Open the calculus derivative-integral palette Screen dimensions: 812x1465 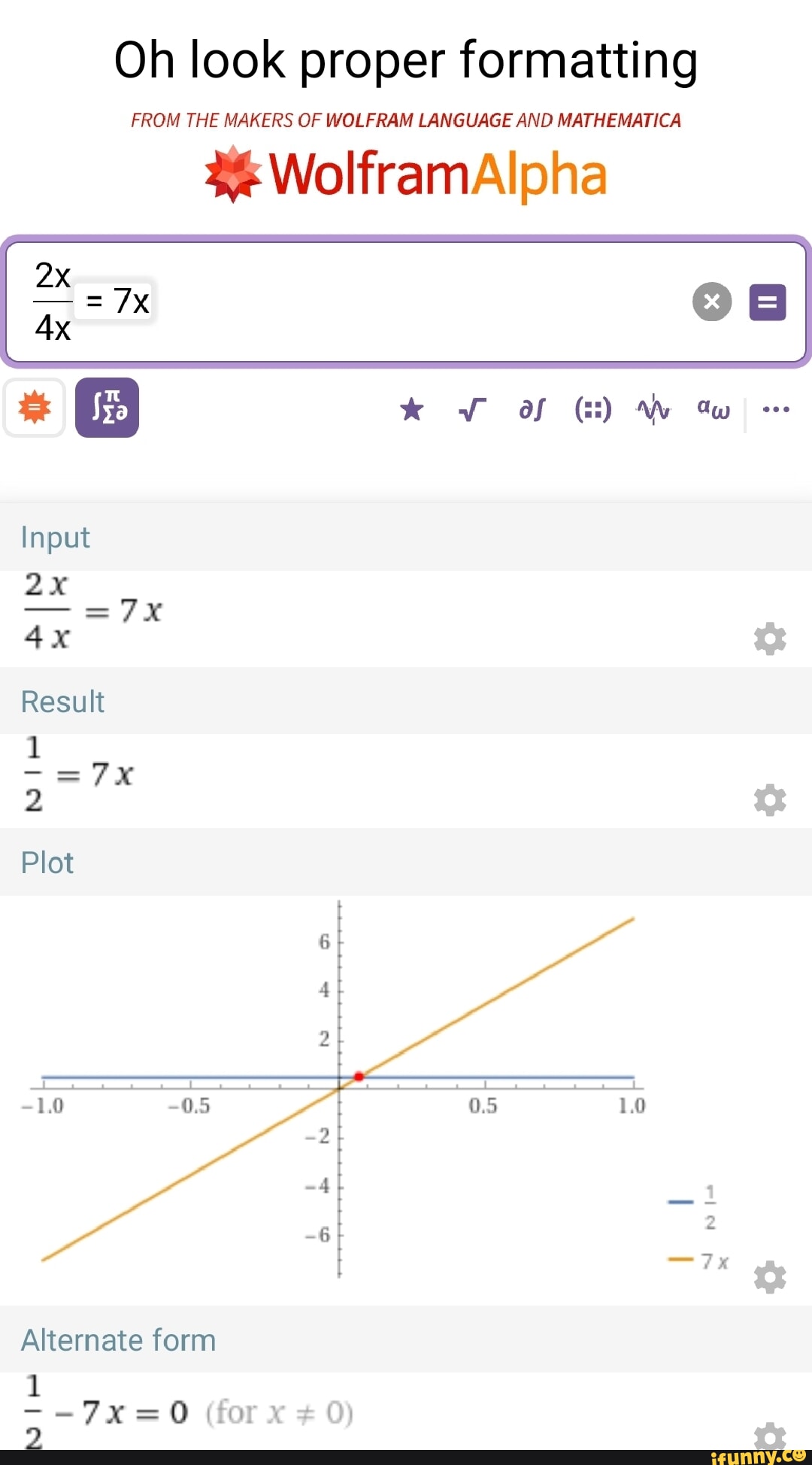(532, 410)
